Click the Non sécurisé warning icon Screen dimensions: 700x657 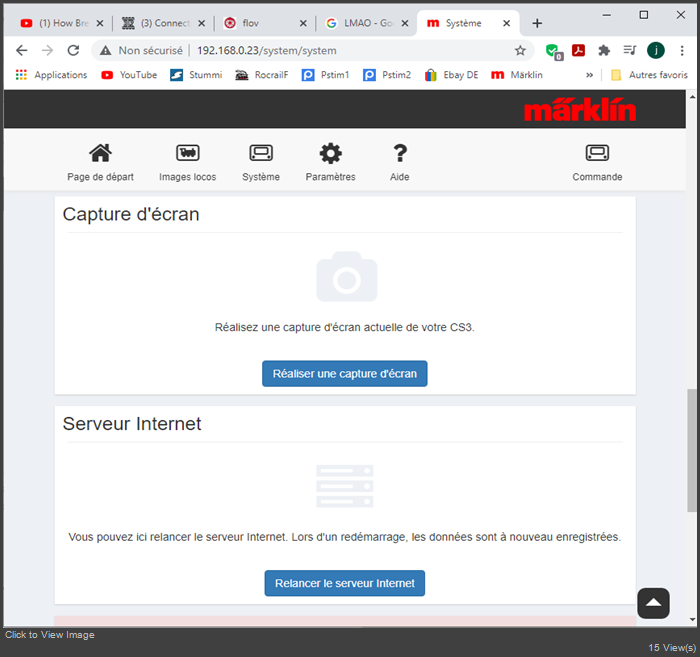105,50
